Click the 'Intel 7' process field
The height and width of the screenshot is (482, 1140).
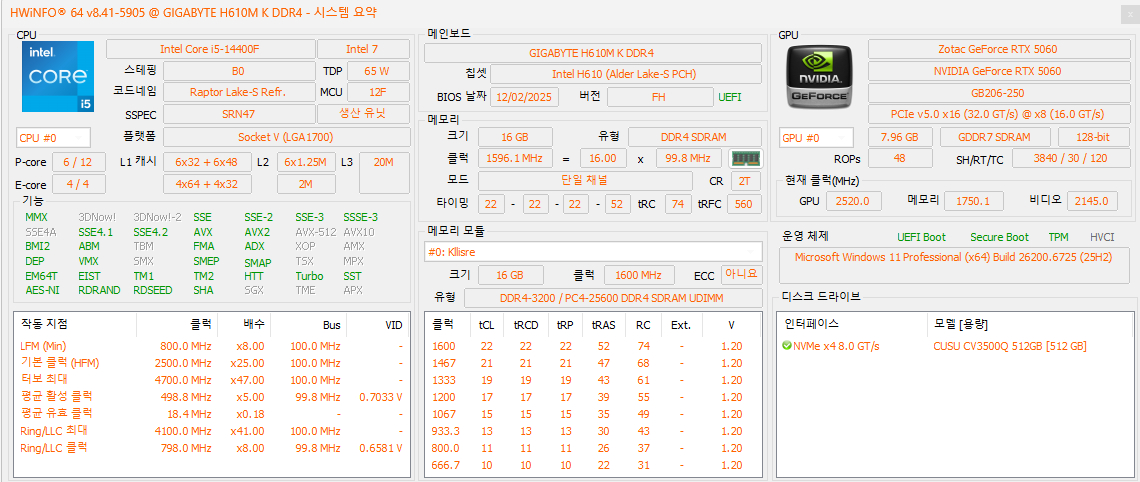(x=362, y=49)
